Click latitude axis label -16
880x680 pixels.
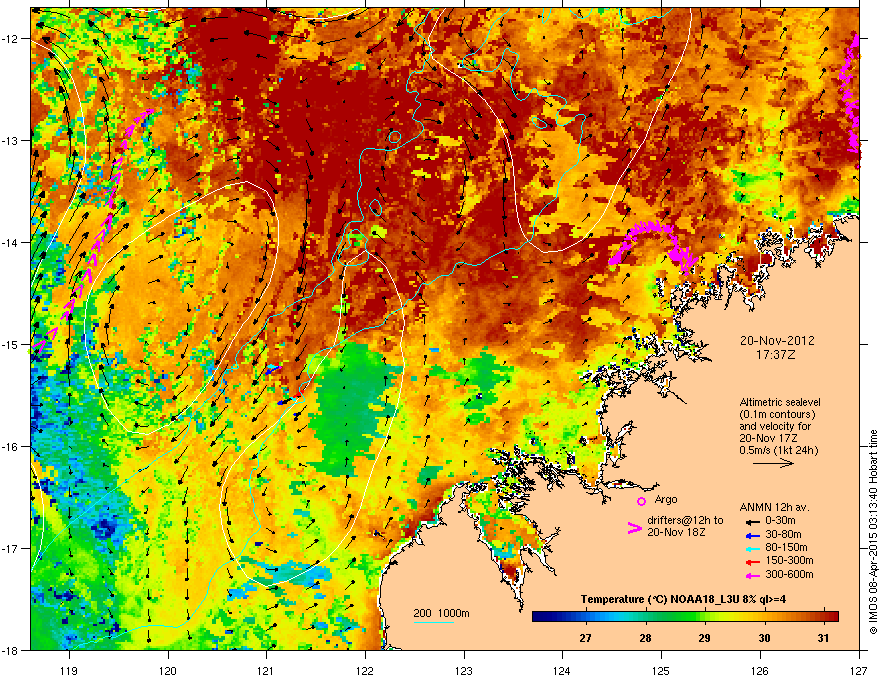11,447
